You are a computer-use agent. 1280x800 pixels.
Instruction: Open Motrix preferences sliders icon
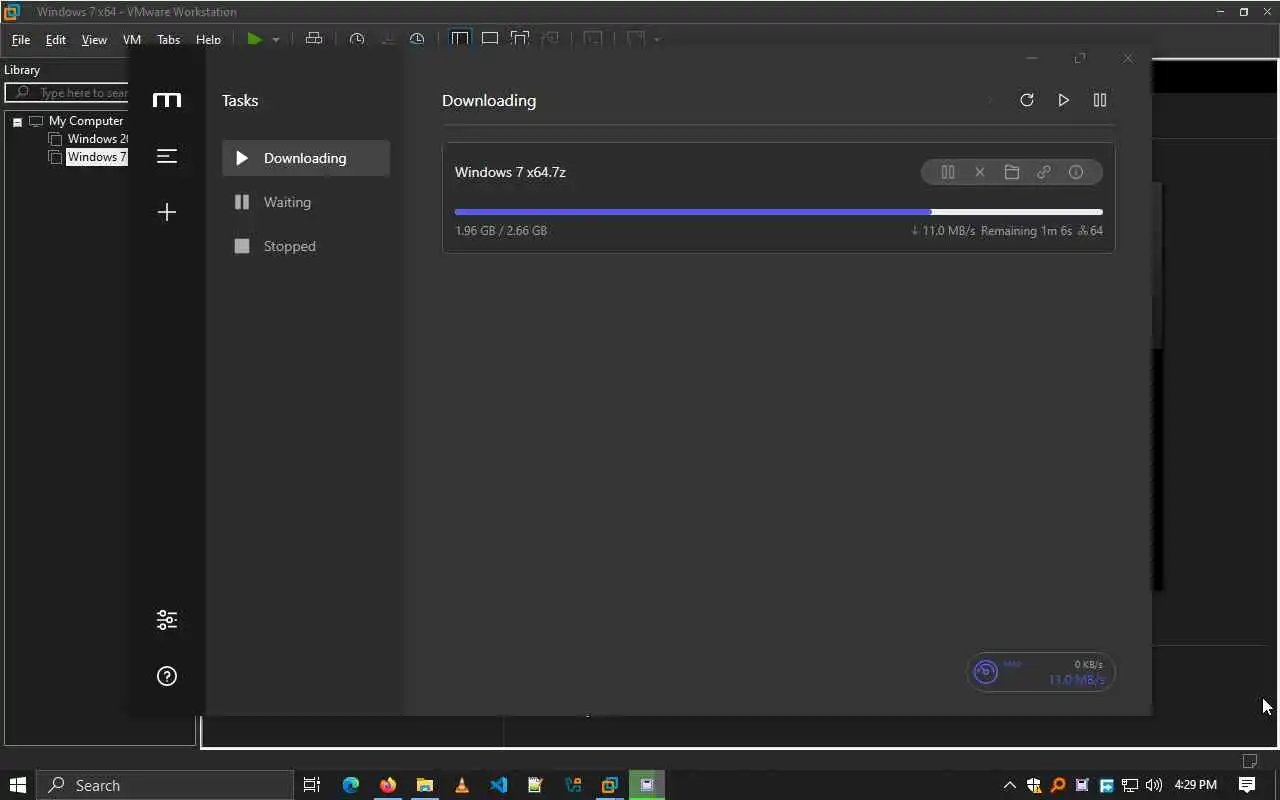pyautogui.click(x=167, y=620)
